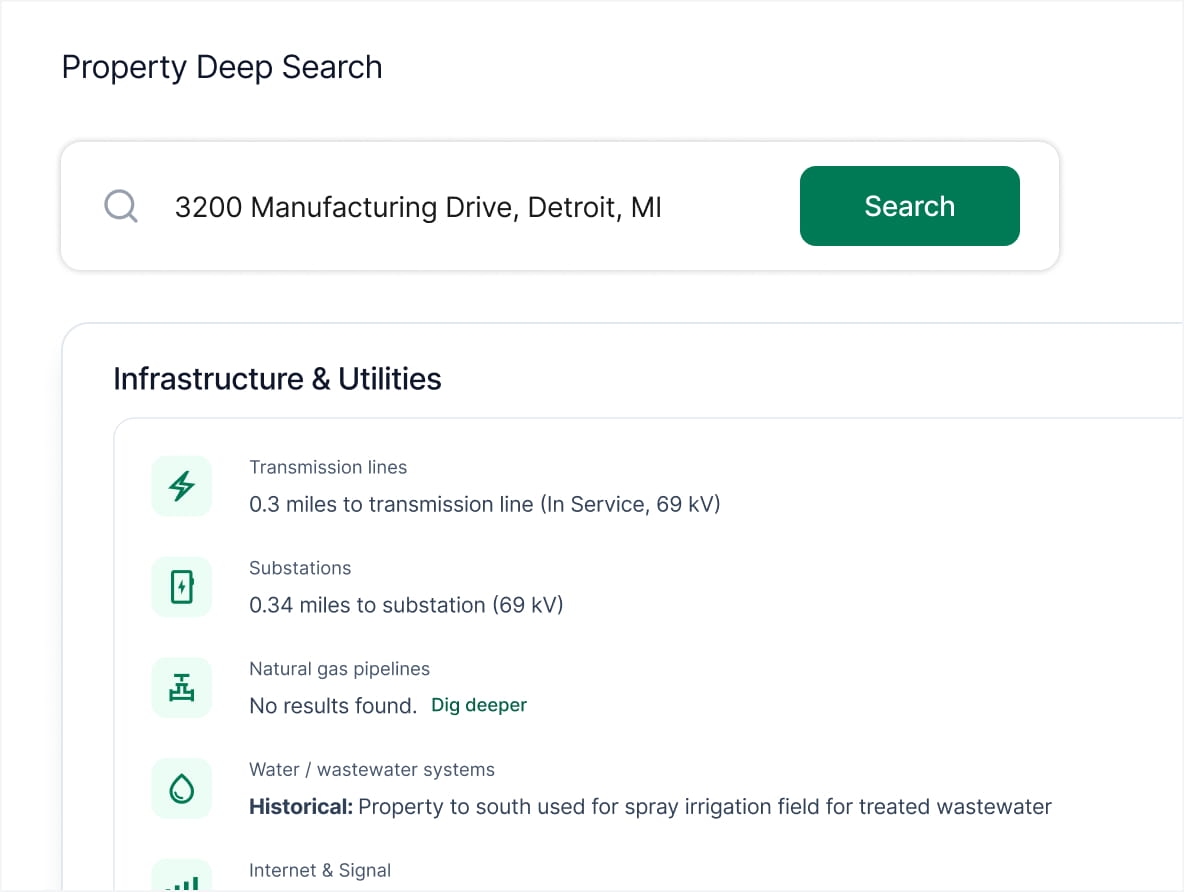This screenshot has height=892, width=1184.
Task: Click the magnifying glass search icon
Action: (121, 207)
